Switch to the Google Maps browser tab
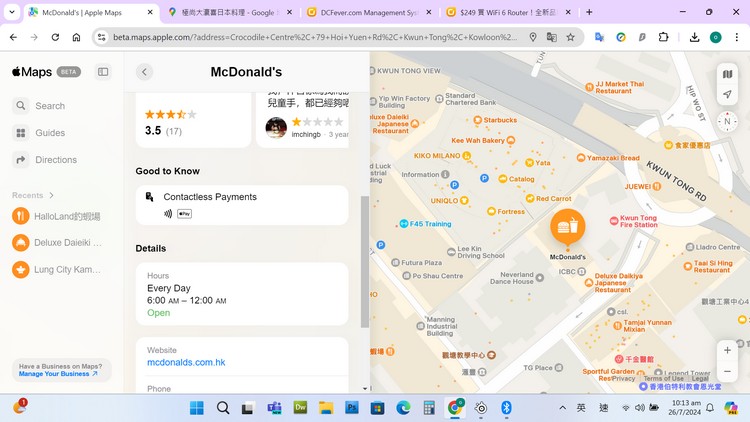 [x=228, y=12]
